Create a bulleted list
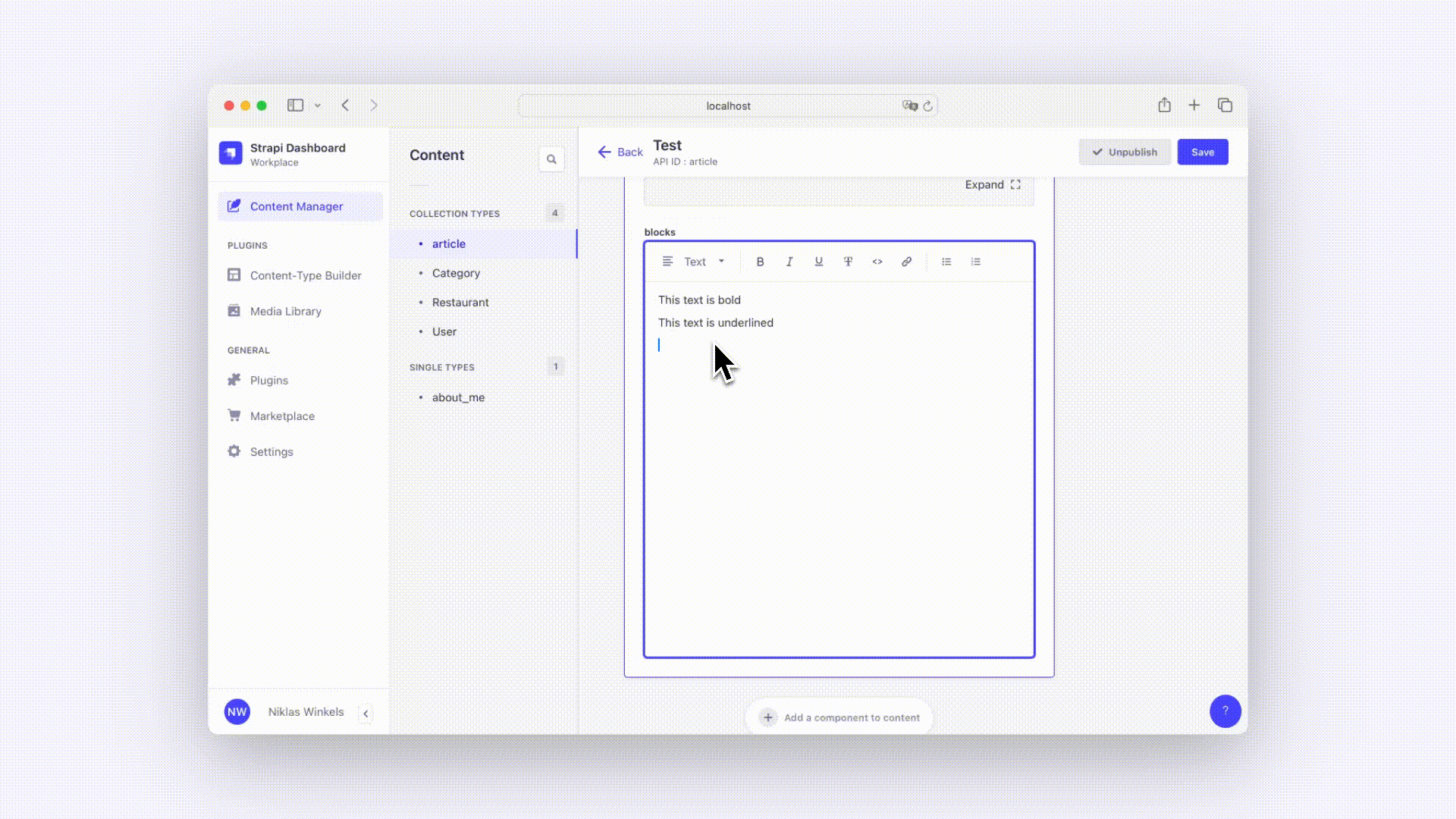 pos(946,262)
